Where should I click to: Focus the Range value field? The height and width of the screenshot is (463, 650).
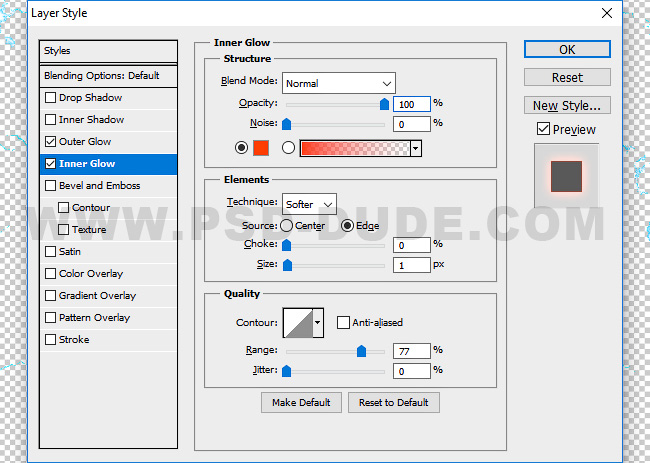pos(412,351)
